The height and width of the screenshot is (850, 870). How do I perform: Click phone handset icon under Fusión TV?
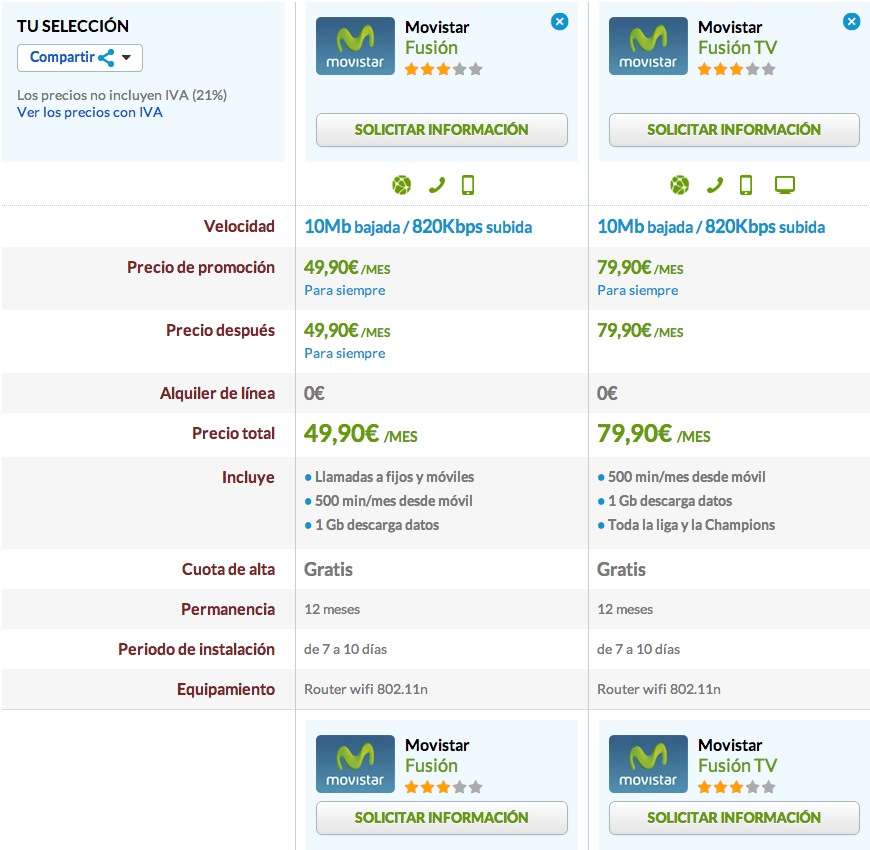point(715,185)
